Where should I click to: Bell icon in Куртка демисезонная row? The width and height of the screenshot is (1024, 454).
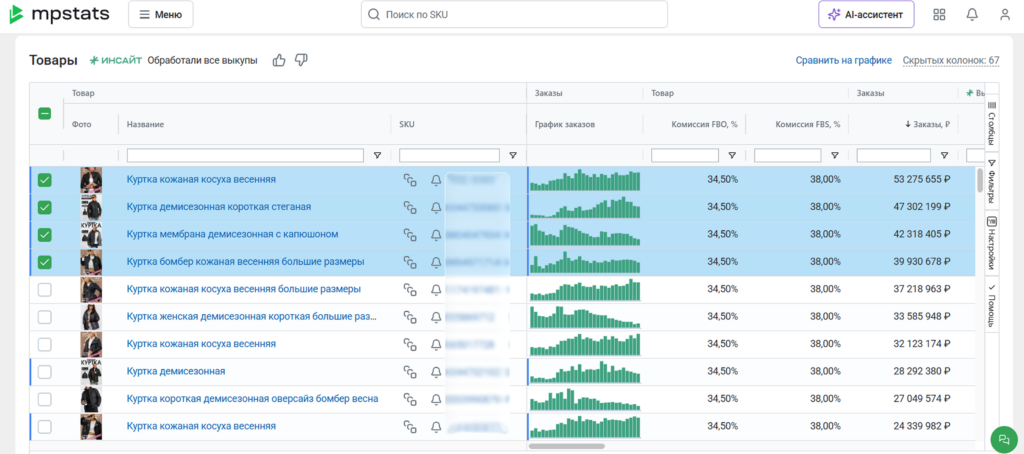tap(436, 372)
